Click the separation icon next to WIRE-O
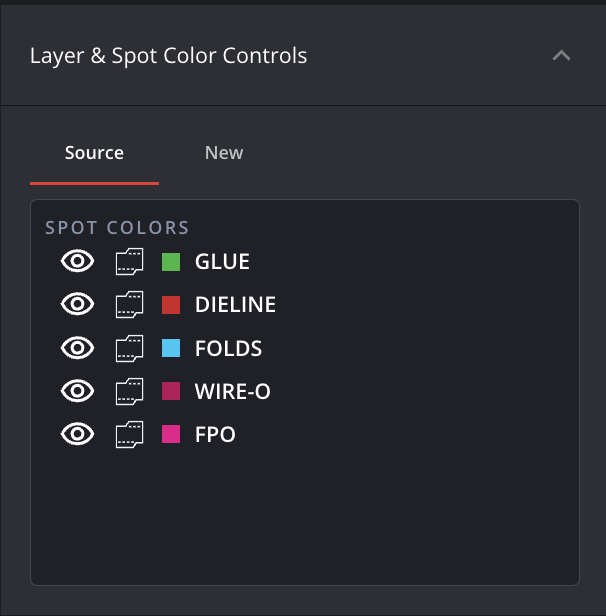 [130, 391]
